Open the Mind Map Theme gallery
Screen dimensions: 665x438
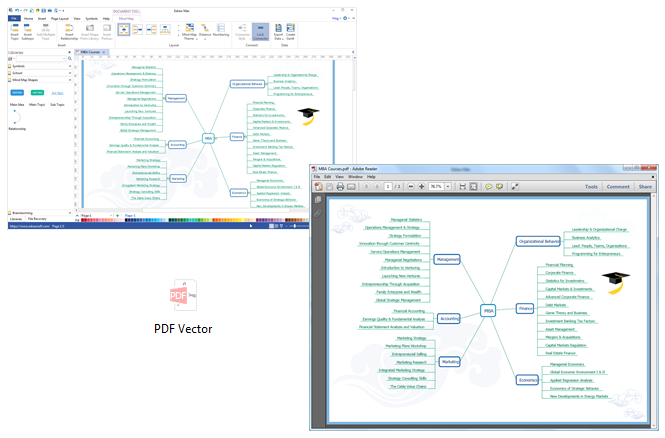[188, 32]
